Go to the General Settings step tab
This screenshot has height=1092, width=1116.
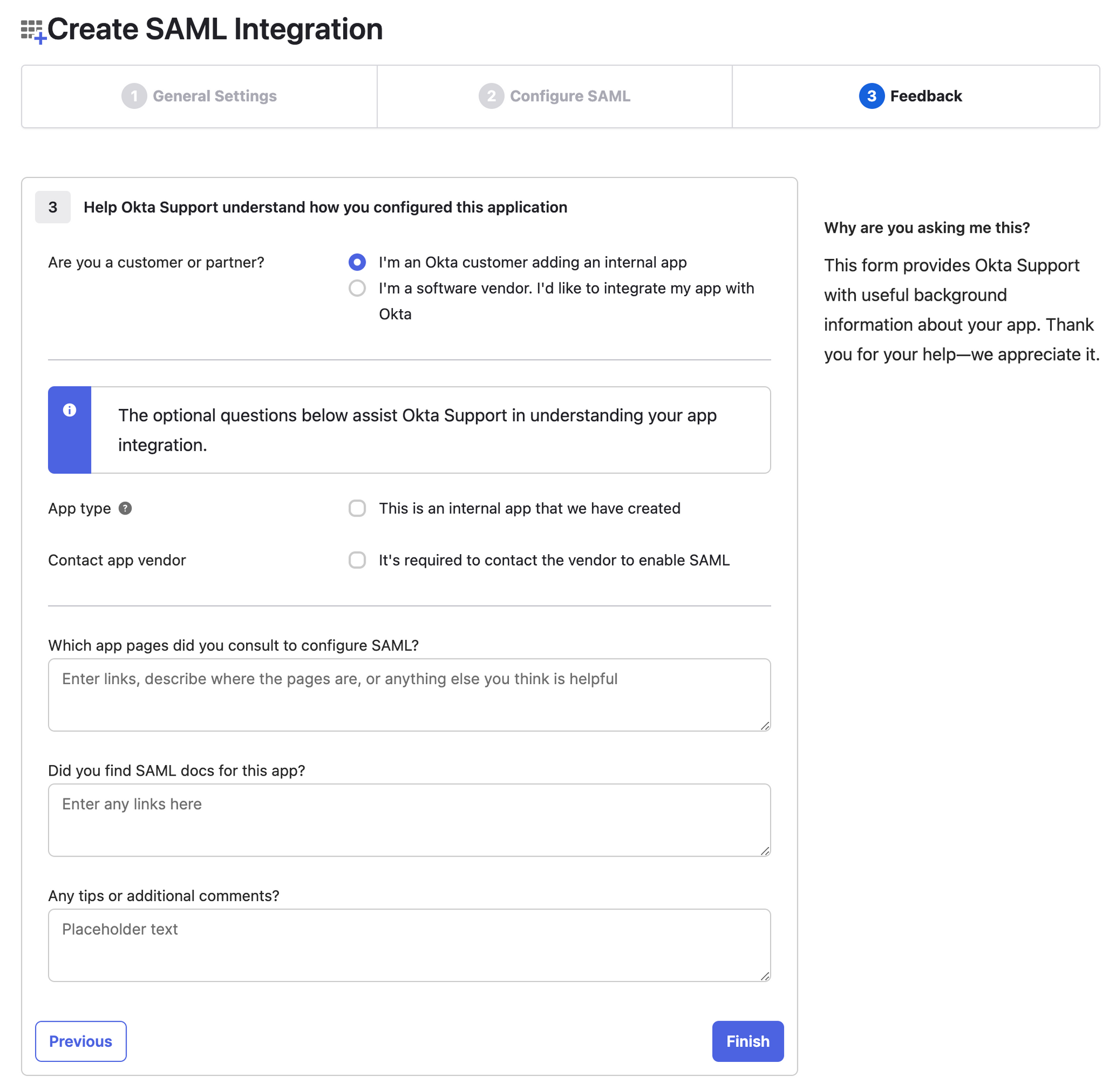[x=199, y=97]
